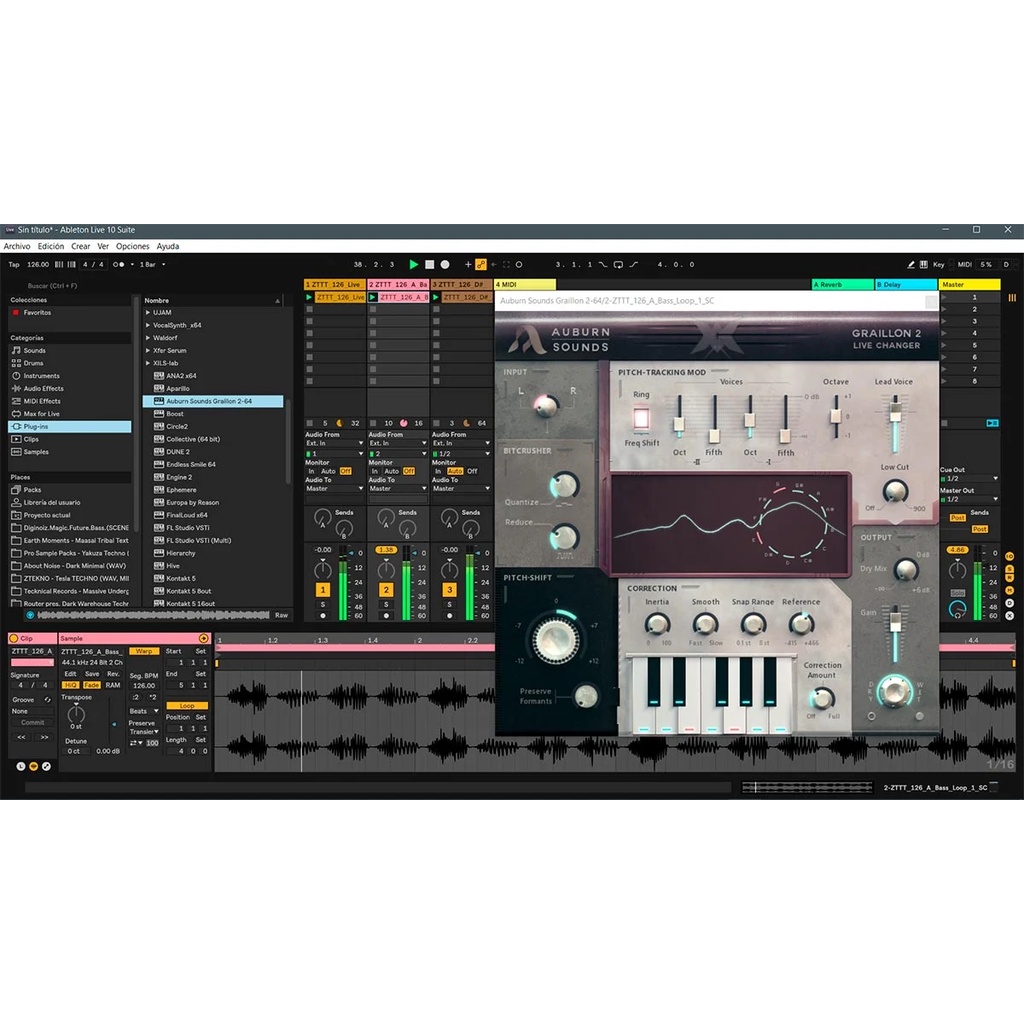Open track 1 Audio From Ext. In dropdown
Screen dimensions: 1024x1024
(x=334, y=443)
